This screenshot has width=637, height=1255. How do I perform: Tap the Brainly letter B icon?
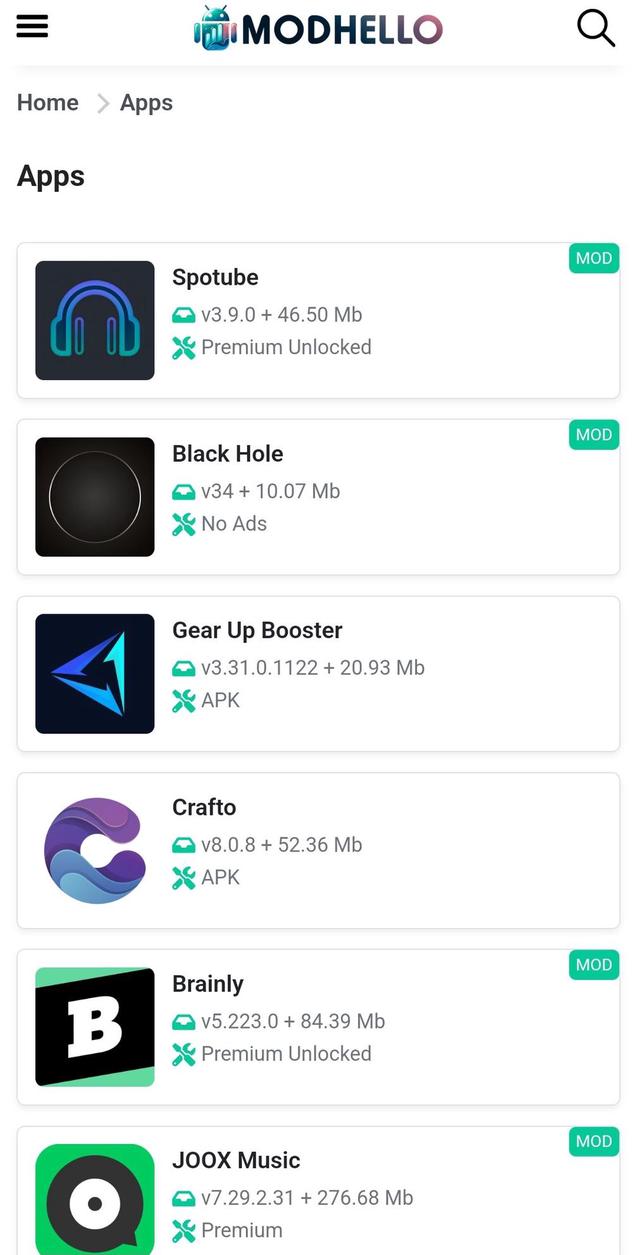pyautogui.click(x=94, y=1027)
